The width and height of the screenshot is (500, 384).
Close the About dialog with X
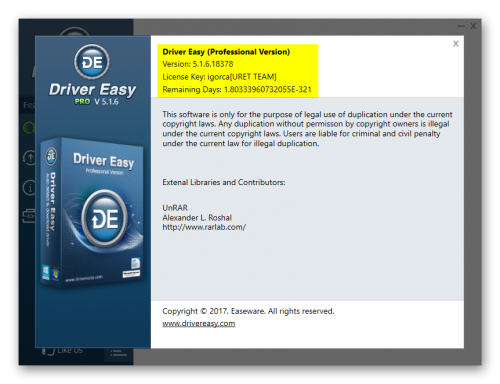coord(456,43)
